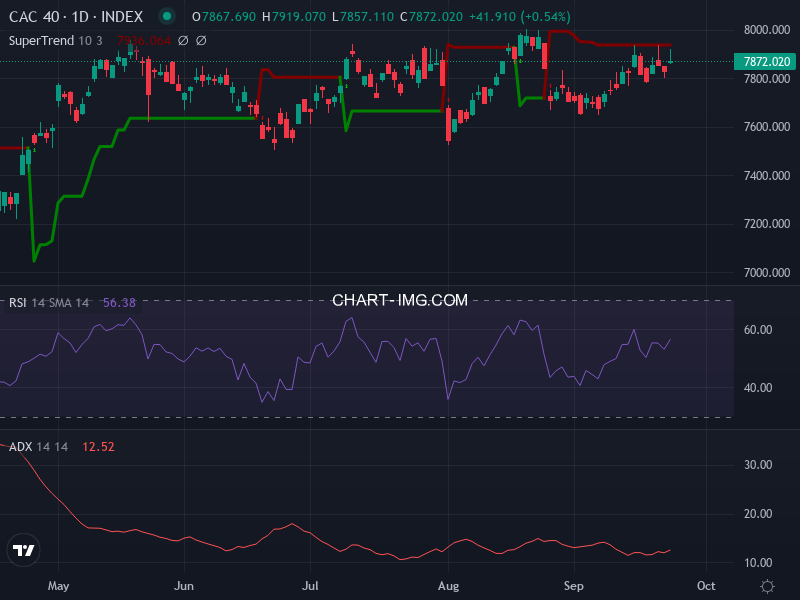
Task: Click the 8000.000 price axis label
Action: coord(766,30)
